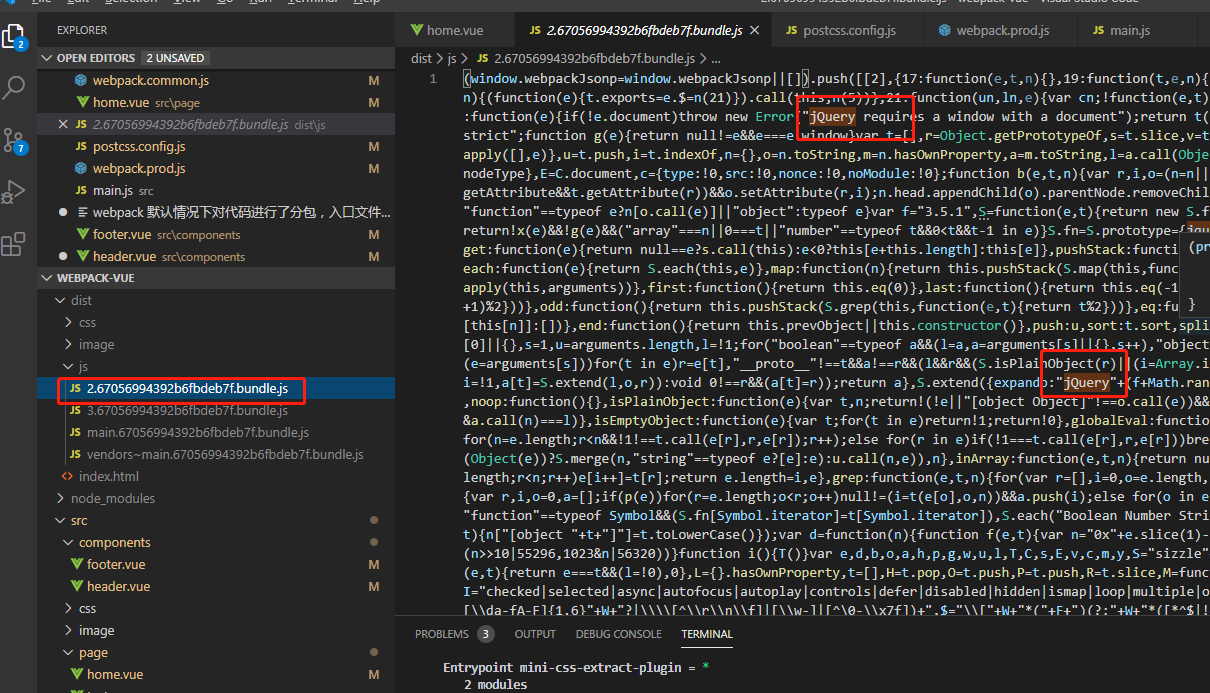Expand the css folder inside src
The width and height of the screenshot is (1210, 693).
coord(68,608)
